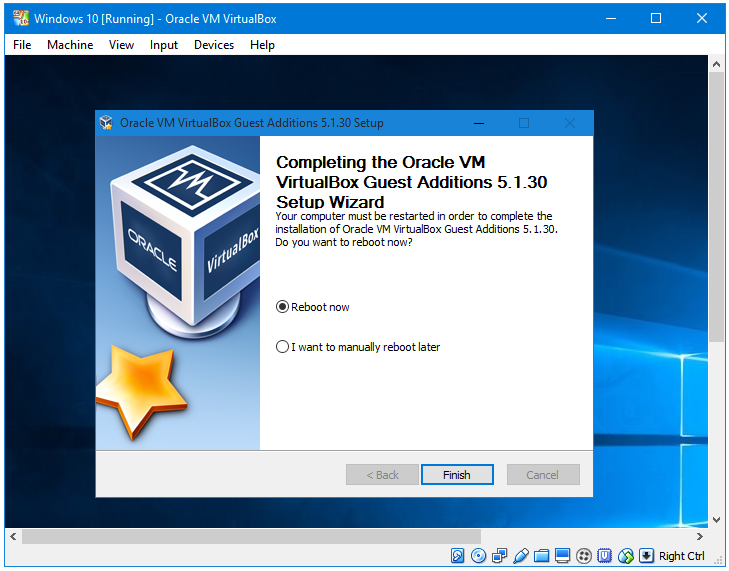729x571 pixels.
Task: Select the Reboot now option
Action: (x=312, y=307)
